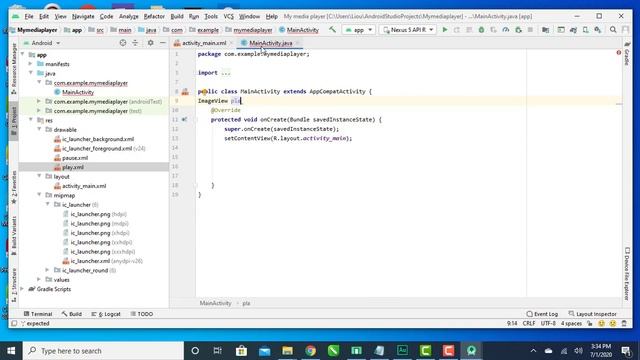Click the Attach Debugger to process icon
Viewport: 640px width, 360px height.
coord(518,30)
